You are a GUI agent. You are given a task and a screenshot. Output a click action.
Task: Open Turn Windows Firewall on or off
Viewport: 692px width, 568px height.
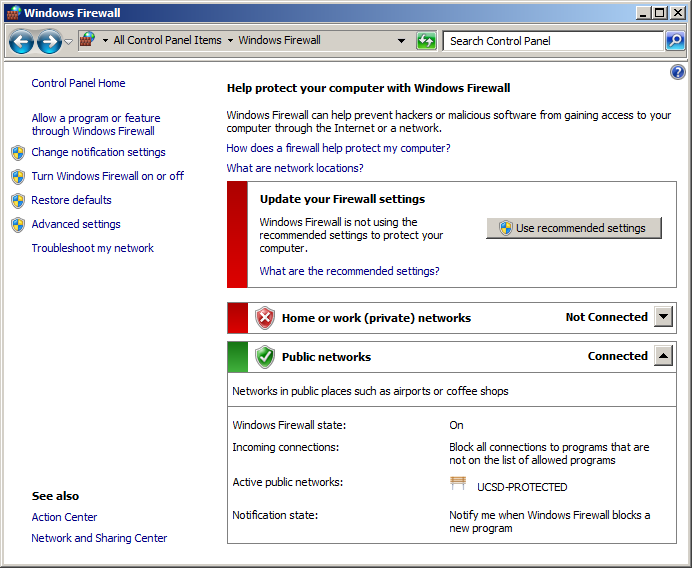[x=107, y=176]
